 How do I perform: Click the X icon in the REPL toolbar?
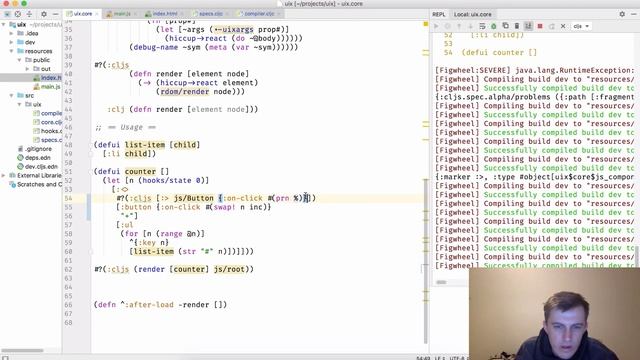[x=563, y=26]
